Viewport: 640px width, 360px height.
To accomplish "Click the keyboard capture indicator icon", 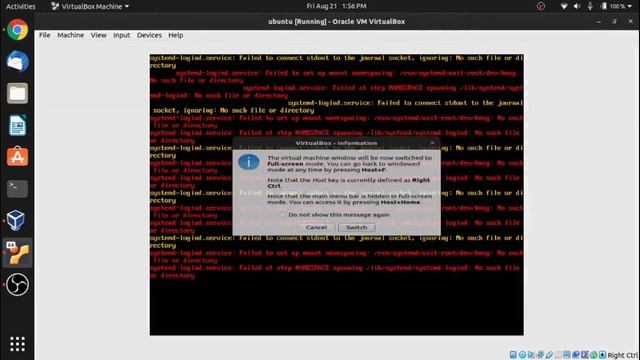I will coord(602,355).
